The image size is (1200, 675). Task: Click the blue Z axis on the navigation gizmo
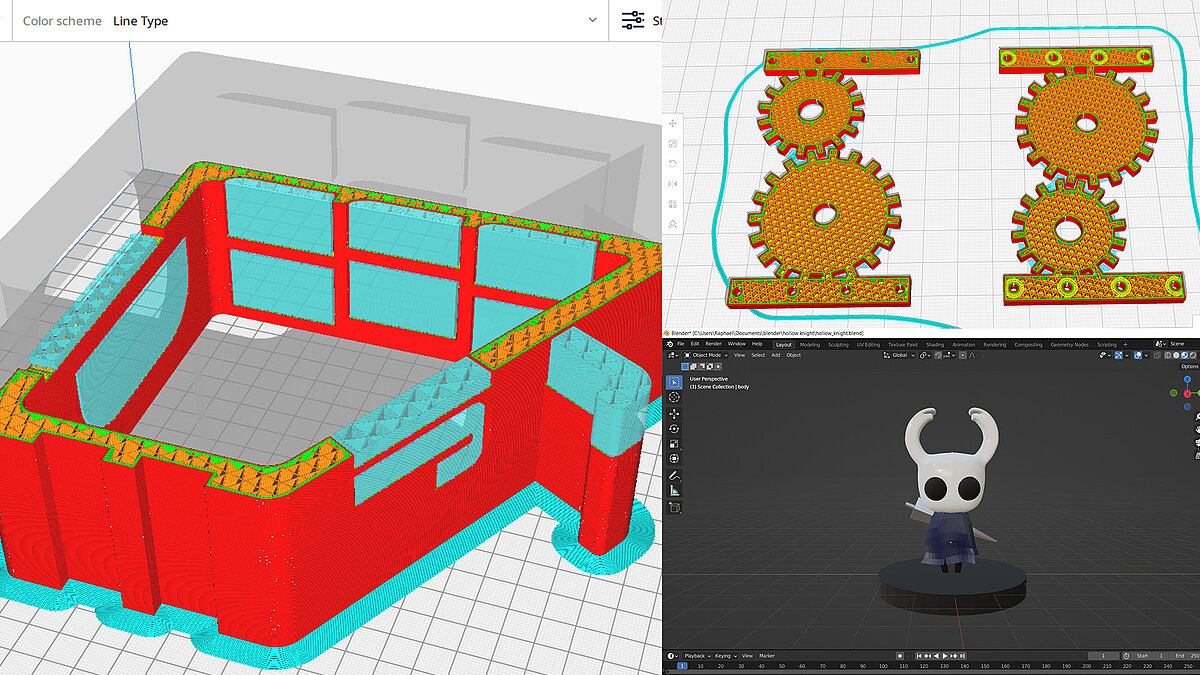pyautogui.click(x=1188, y=381)
